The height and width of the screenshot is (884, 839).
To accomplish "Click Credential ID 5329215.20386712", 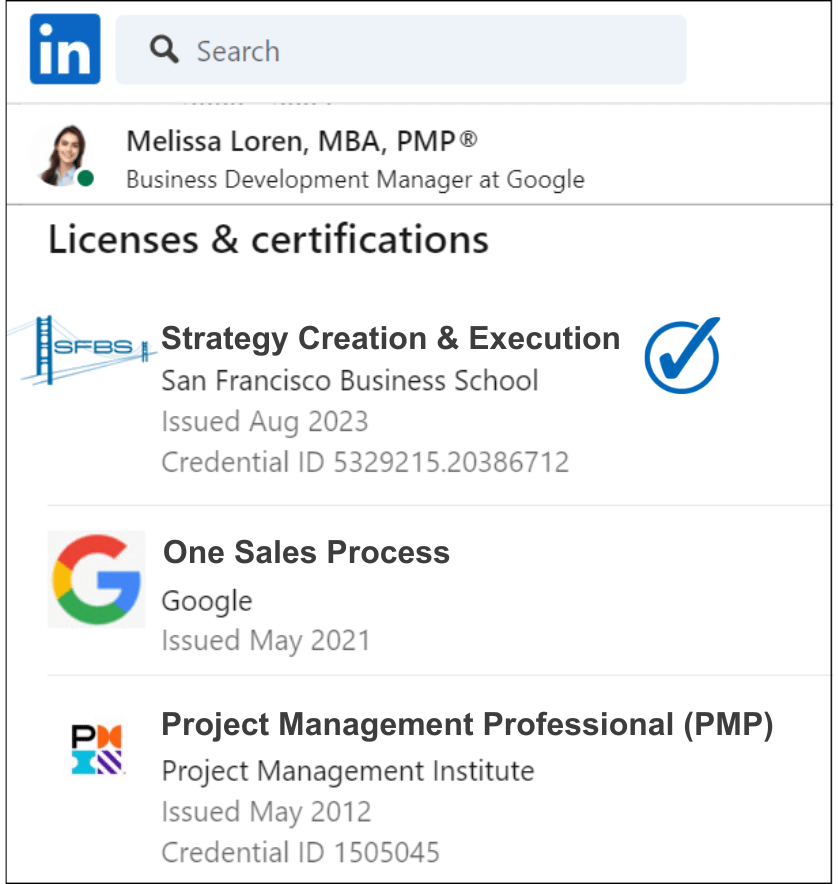I will pos(365,462).
